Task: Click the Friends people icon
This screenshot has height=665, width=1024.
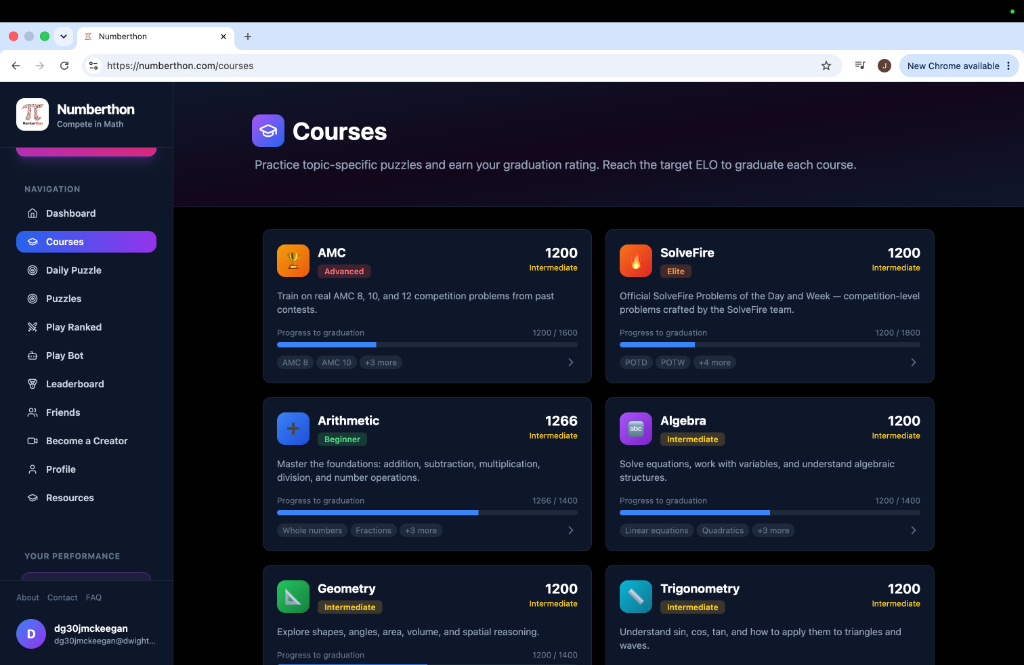Action: click(x=32, y=412)
